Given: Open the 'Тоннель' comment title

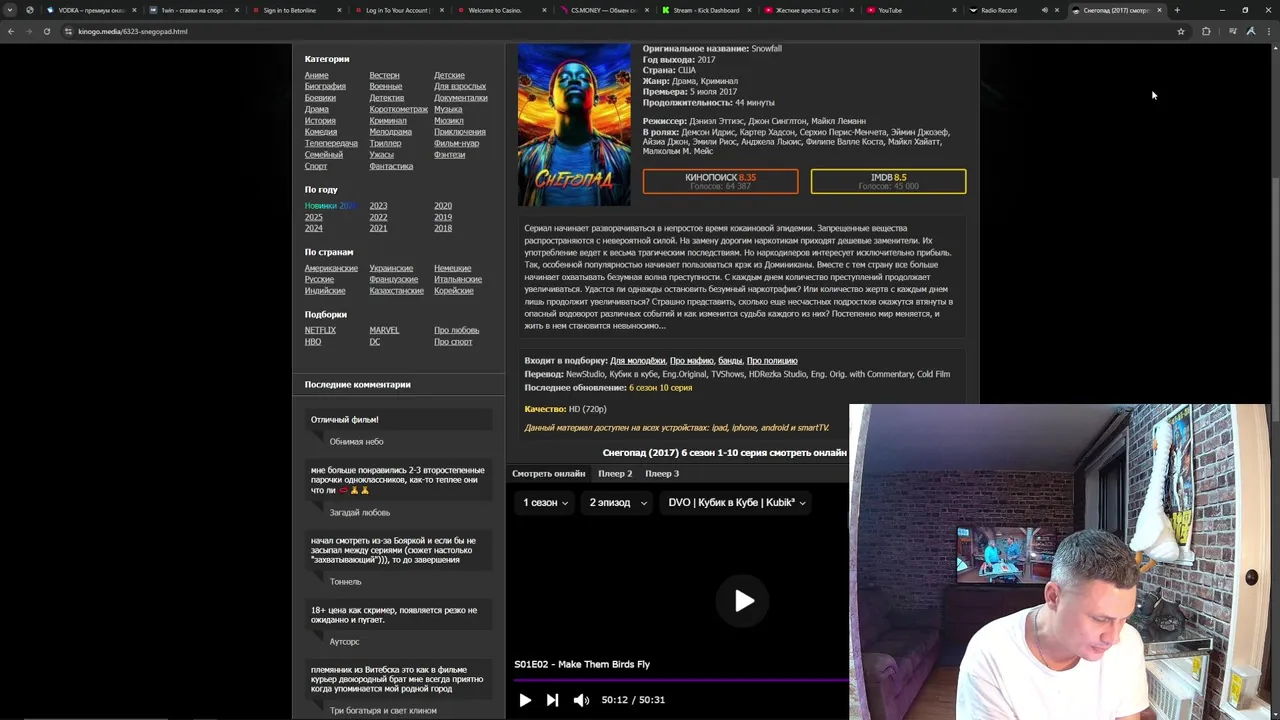Looking at the screenshot, I should click(346, 582).
